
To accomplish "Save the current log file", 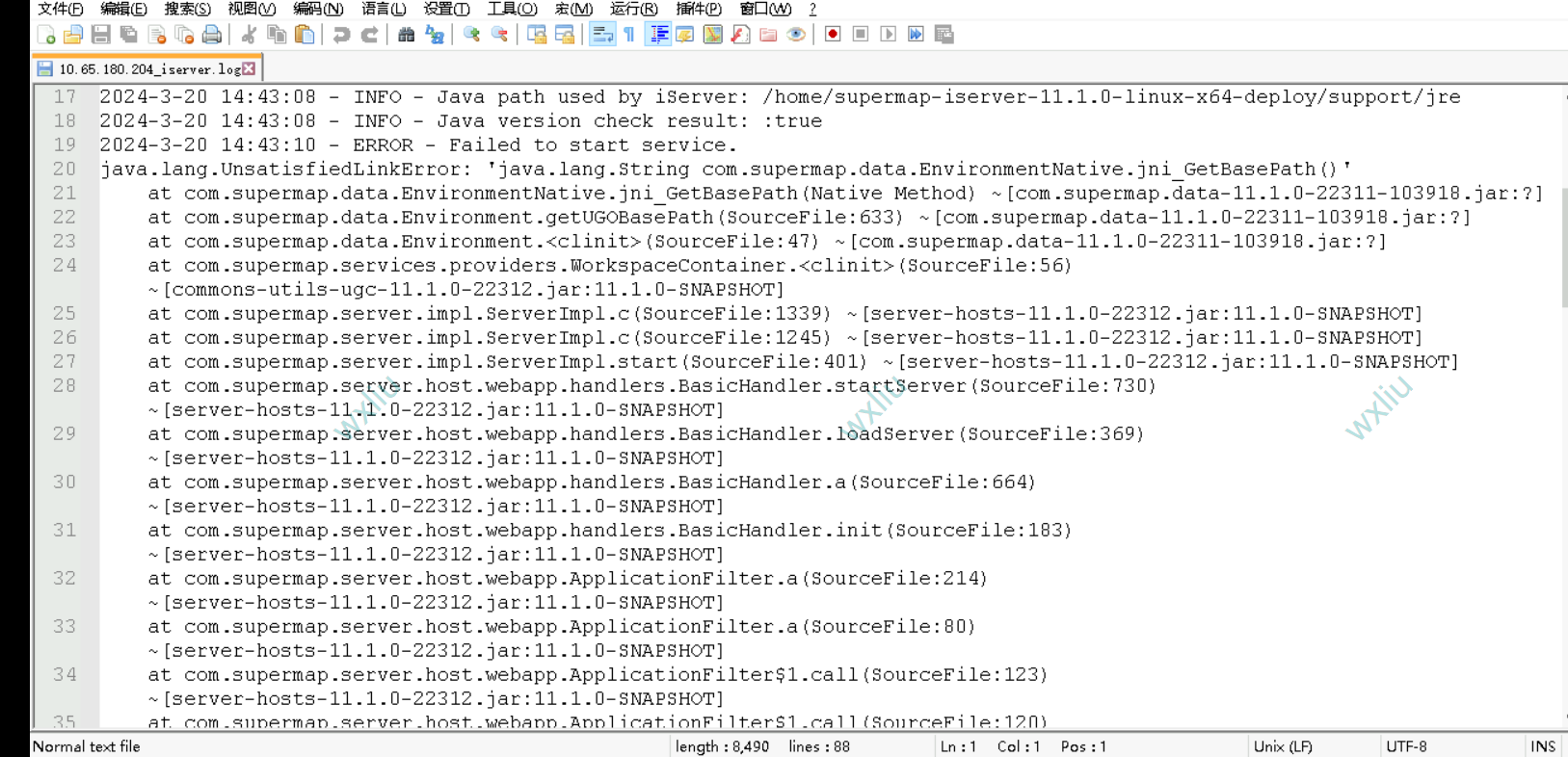I will 101,35.
